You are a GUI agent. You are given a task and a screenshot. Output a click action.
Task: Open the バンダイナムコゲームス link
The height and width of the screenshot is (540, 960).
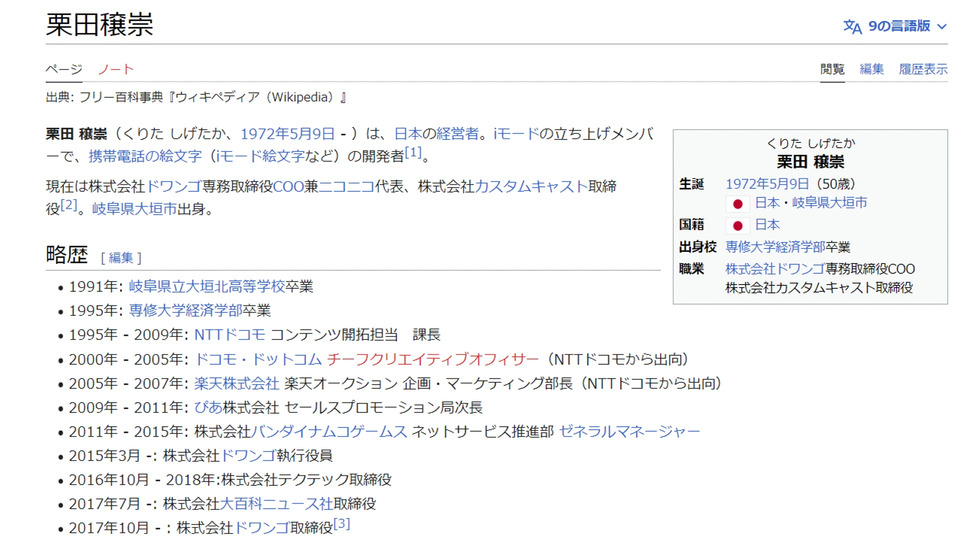[x=329, y=432]
